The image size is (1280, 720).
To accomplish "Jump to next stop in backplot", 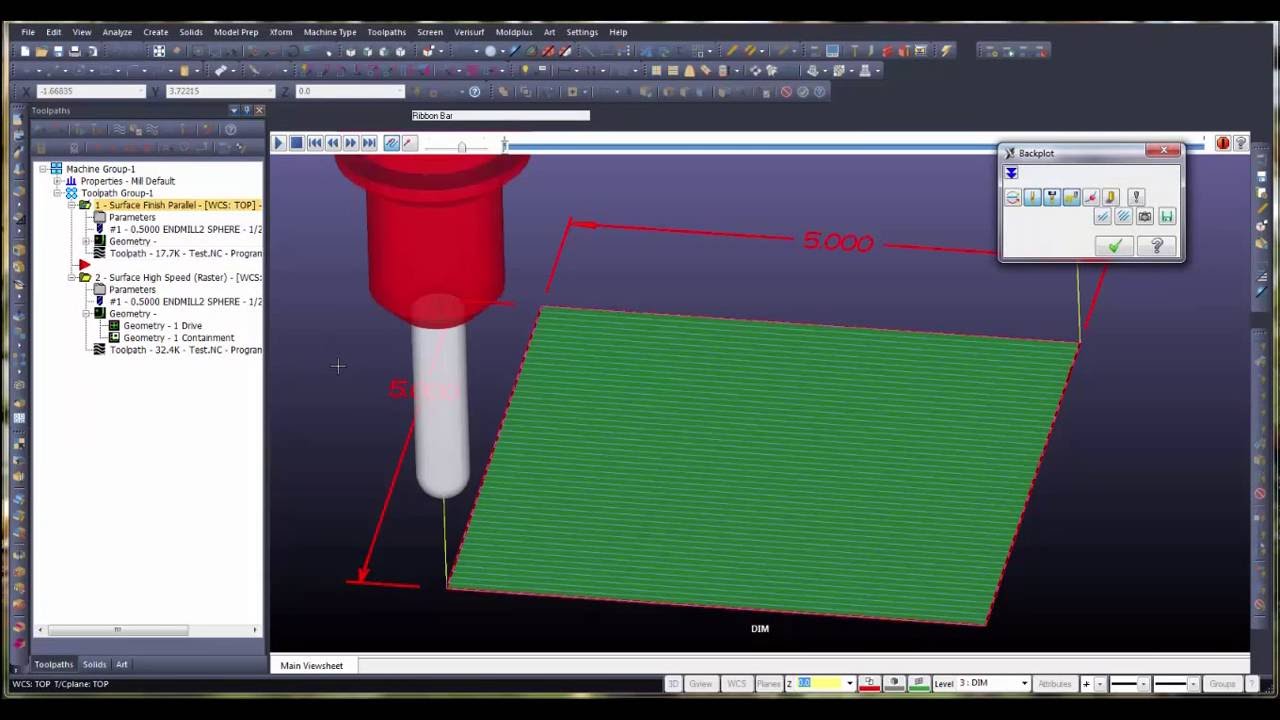I will (369, 144).
